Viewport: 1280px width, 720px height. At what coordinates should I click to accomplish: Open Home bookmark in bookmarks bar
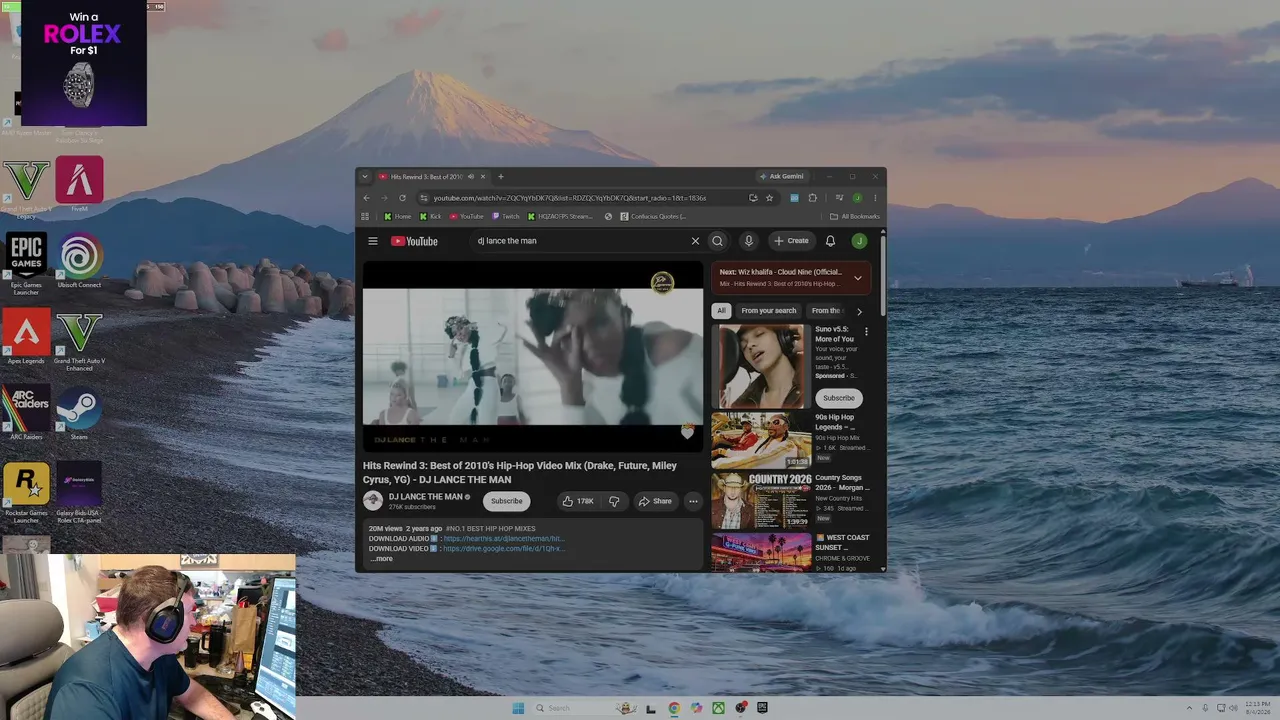tap(398, 216)
